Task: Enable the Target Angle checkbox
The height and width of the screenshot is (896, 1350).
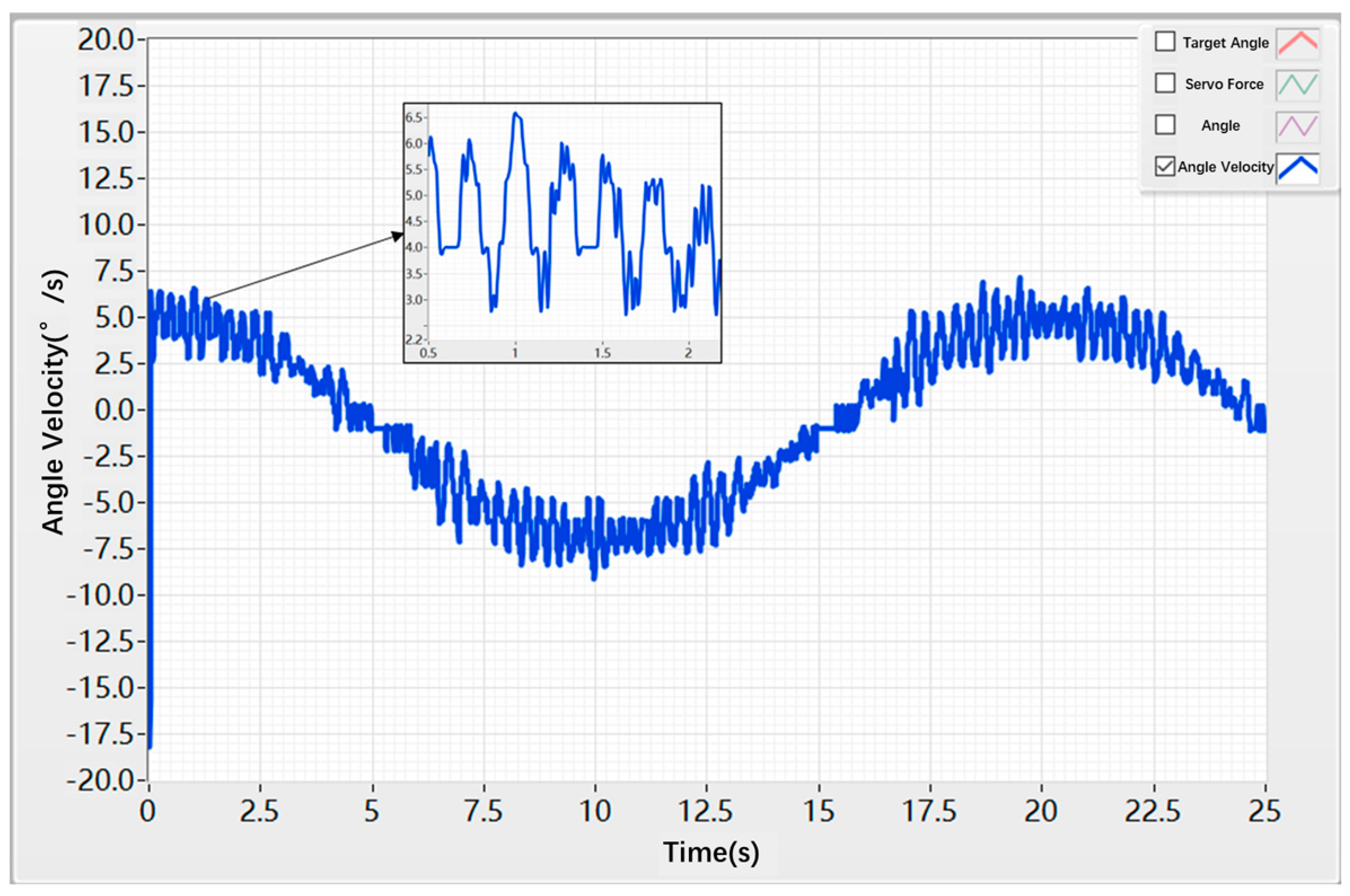Action: 1165,42
